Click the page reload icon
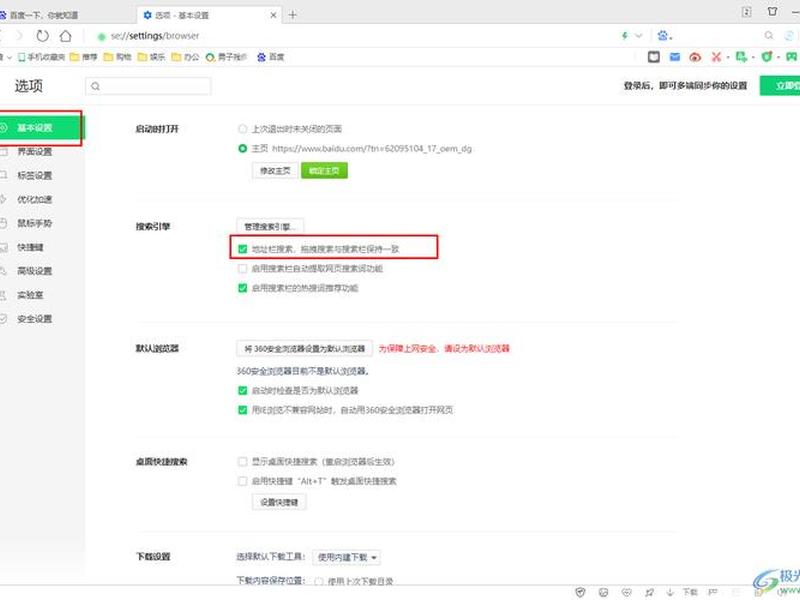This screenshot has width=800, height=600. click(x=42, y=36)
